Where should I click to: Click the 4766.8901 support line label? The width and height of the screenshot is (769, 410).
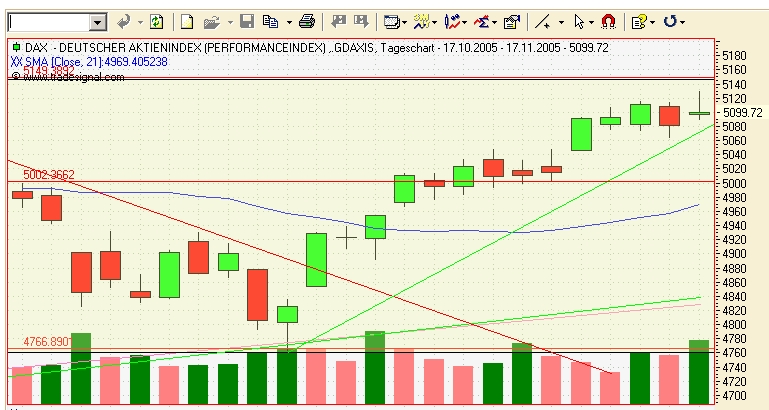tap(48, 341)
